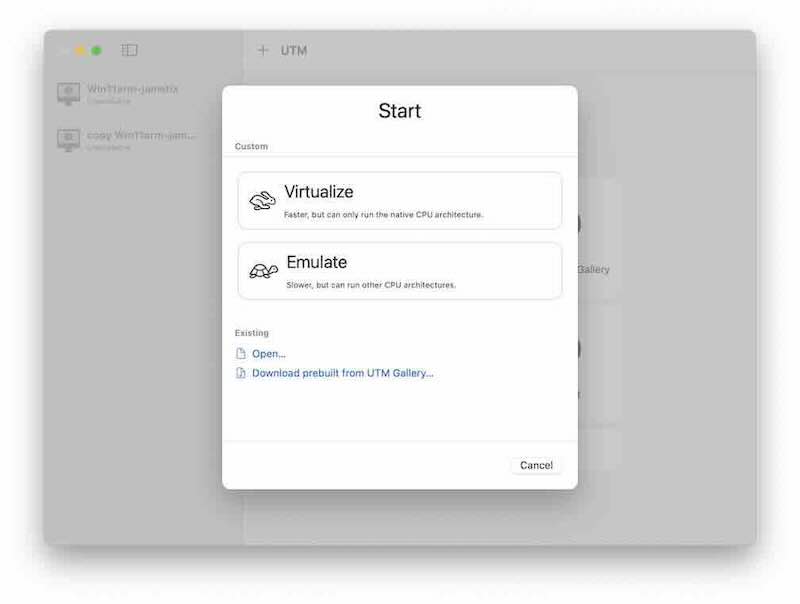Image resolution: width=800 pixels, height=604 pixels.
Task: Toggle the sidebar panel icon
Action: tap(129, 50)
